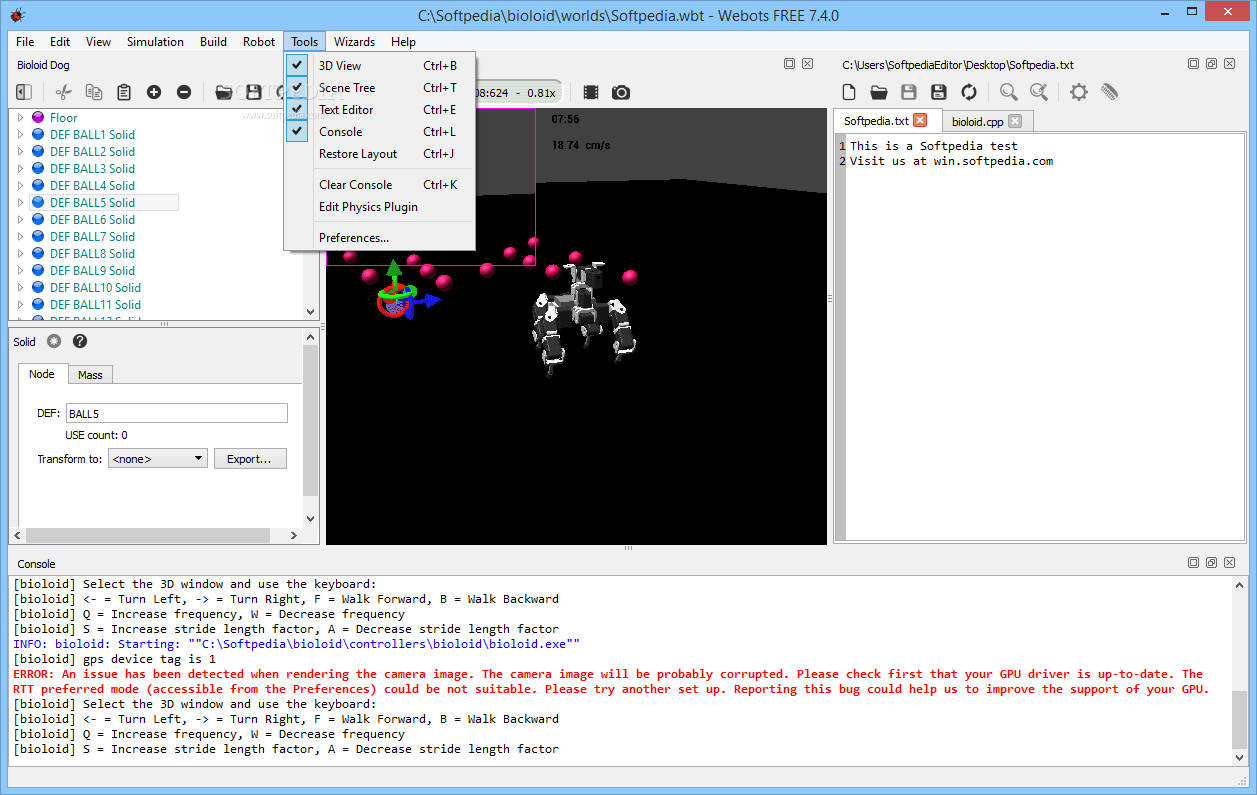Expand DEF BALL9 Solid node
Viewport: 1257px width, 795px height.
[x=20, y=270]
